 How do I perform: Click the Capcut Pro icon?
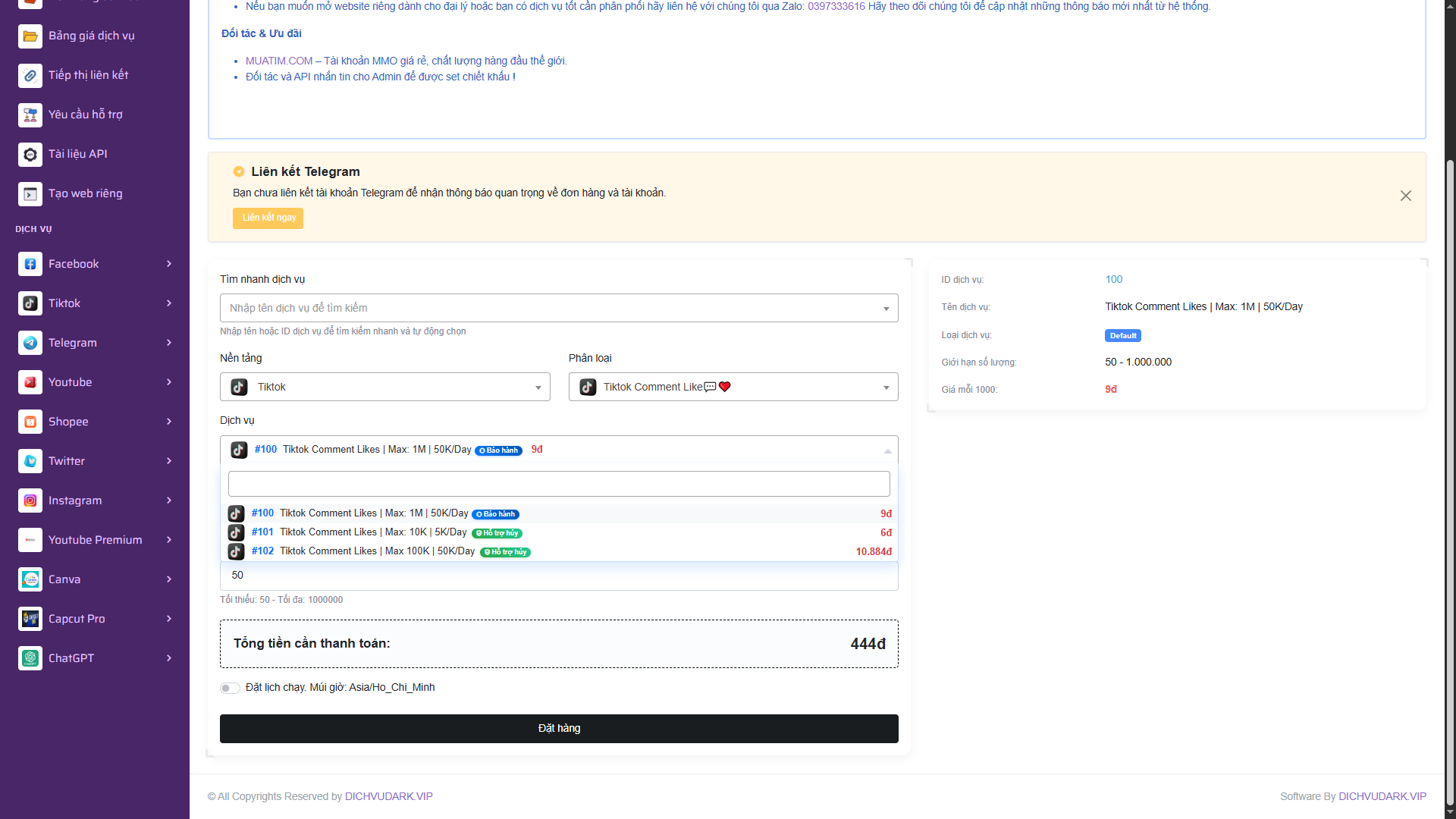30,619
